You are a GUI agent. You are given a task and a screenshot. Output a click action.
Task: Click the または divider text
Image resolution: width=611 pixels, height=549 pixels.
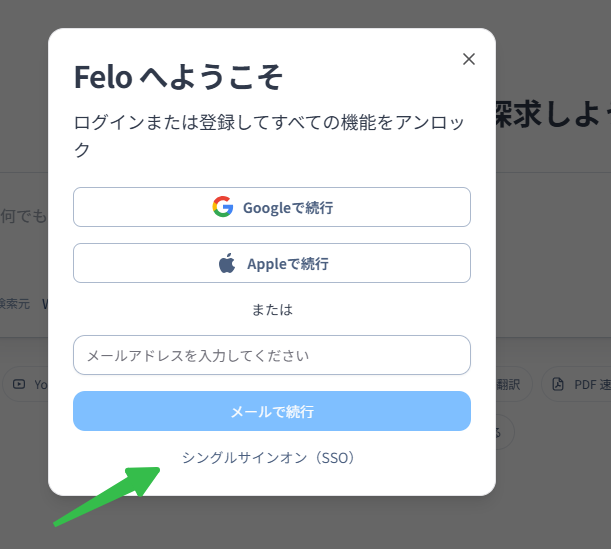(x=272, y=310)
